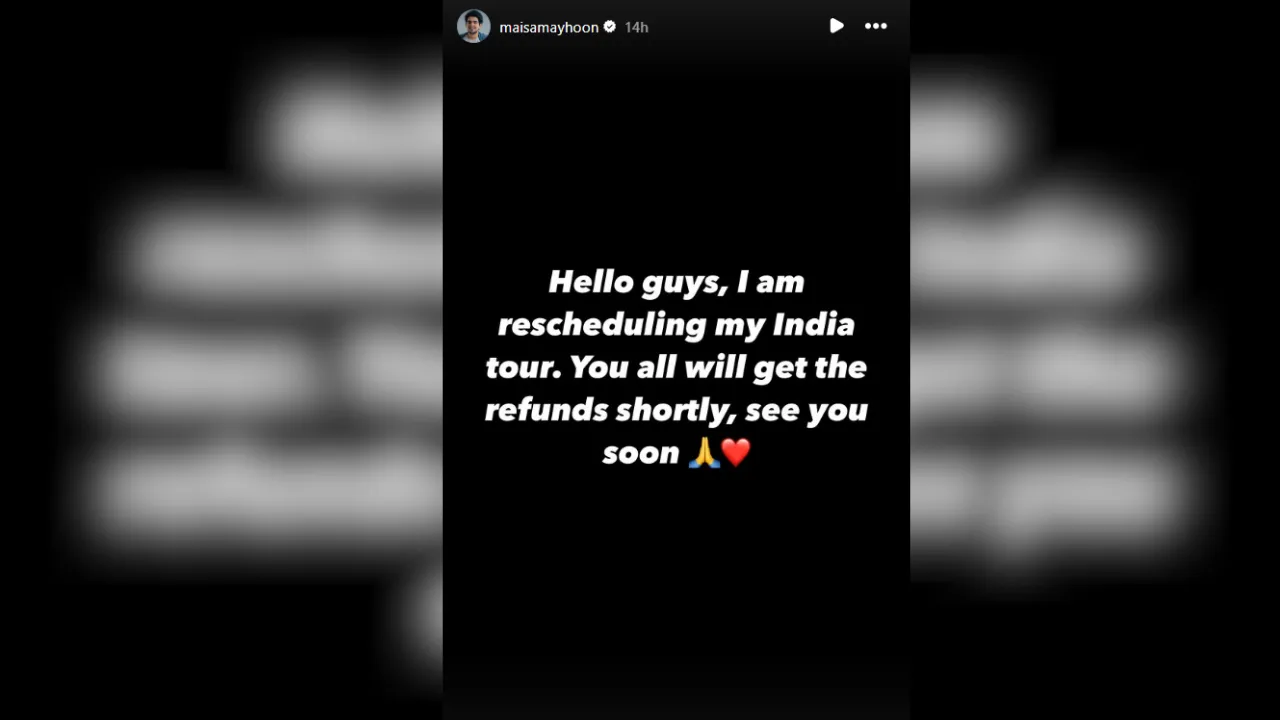Open the three-dot more options menu
This screenshot has height=720, width=1280.
coord(876,26)
